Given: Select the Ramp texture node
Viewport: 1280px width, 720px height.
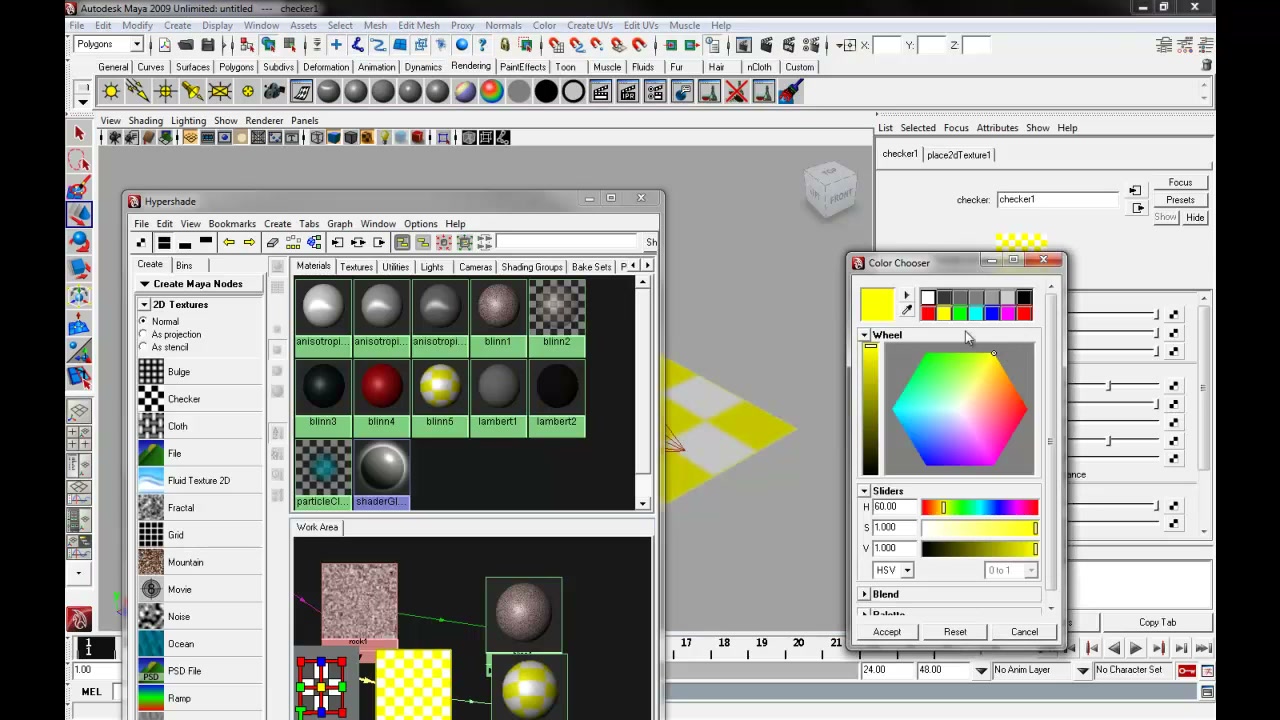Looking at the screenshot, I should (179, 698).
